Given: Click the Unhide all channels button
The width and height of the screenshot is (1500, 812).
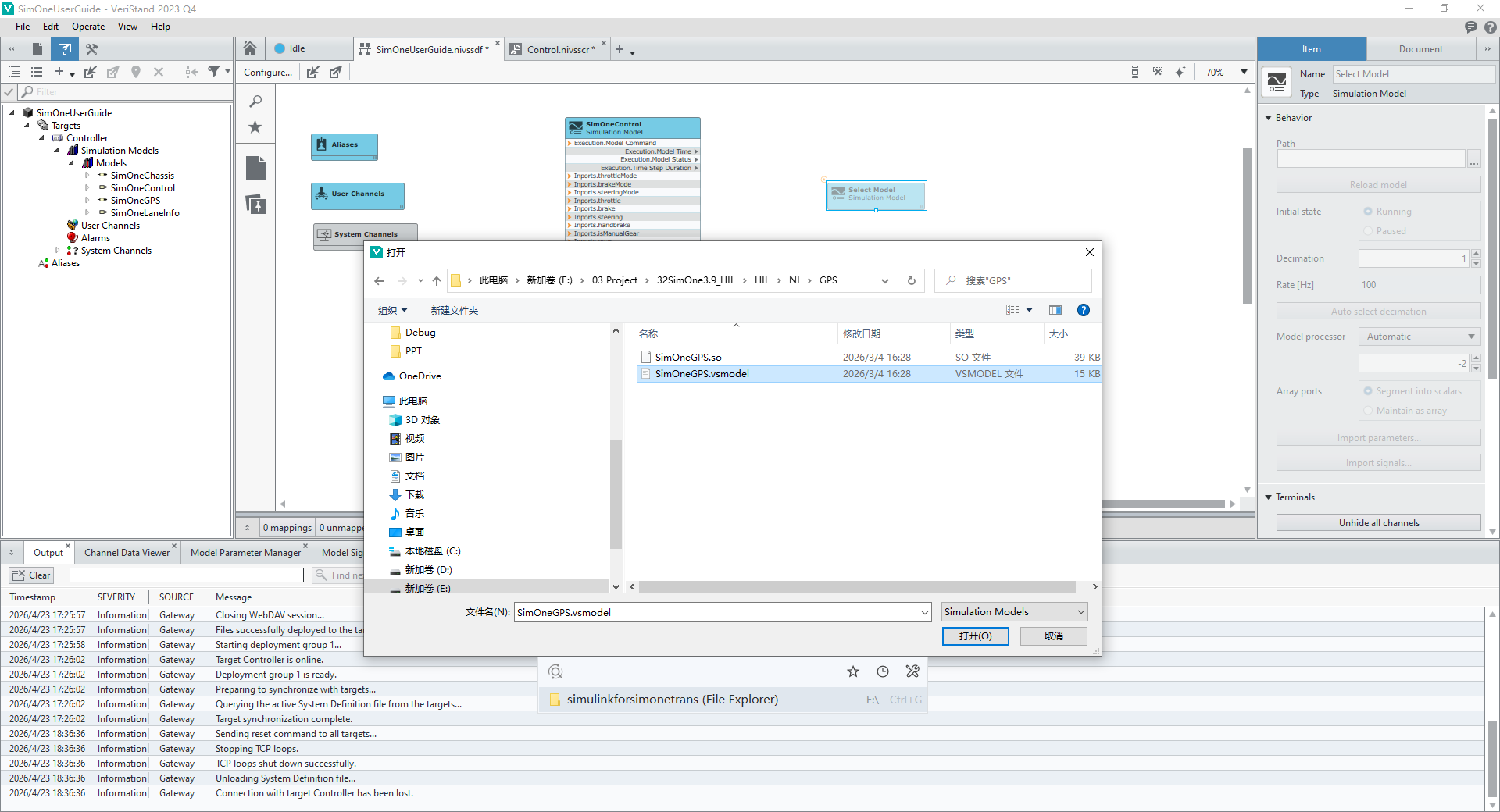Looking at the screenshot, I should [1379, 523].
